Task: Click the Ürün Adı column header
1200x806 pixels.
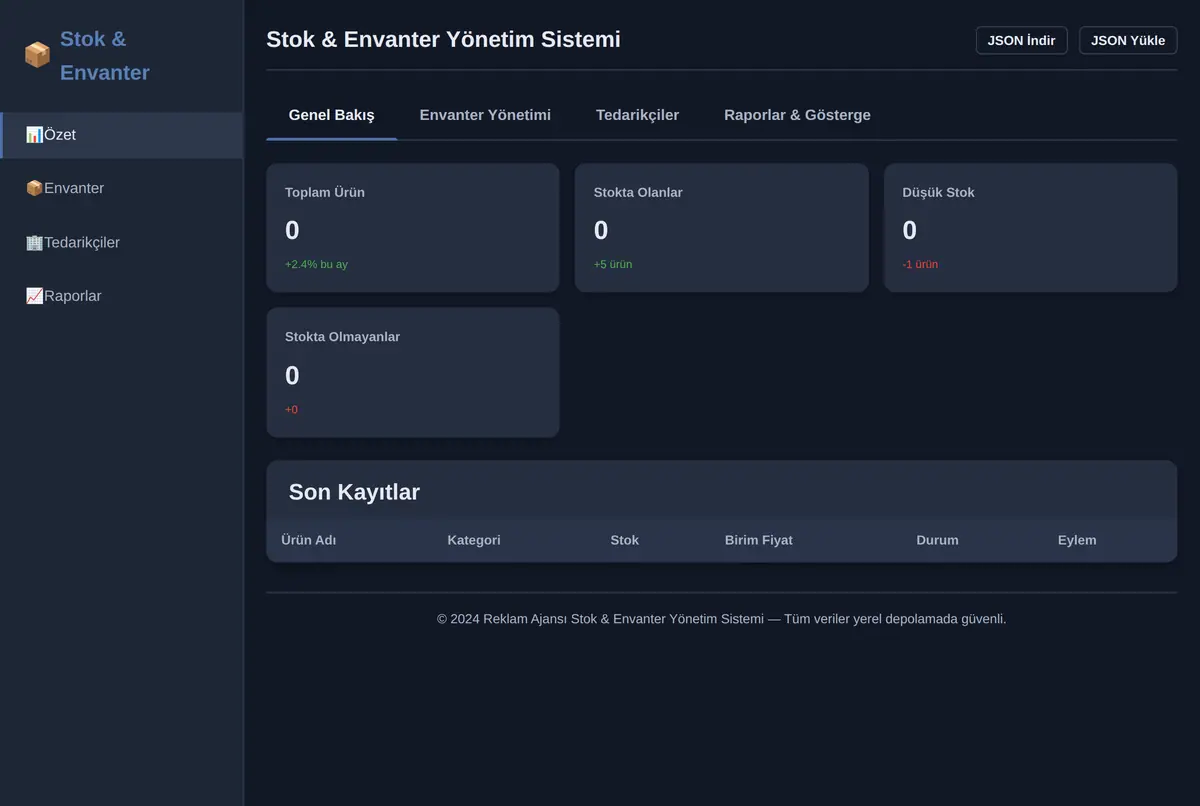Action: click(x=309, y=540)
